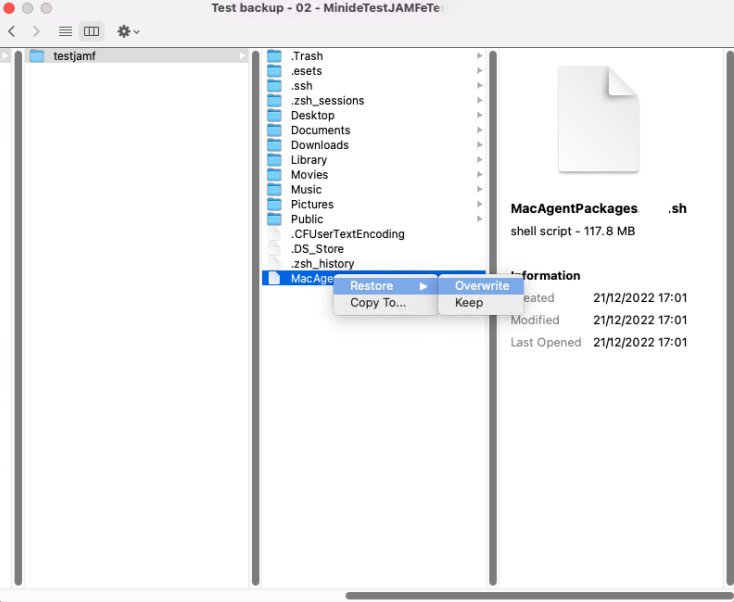Screen dimensions: 734x602
Task: Click the large shell script preview icon
Action: coord(599,119)
